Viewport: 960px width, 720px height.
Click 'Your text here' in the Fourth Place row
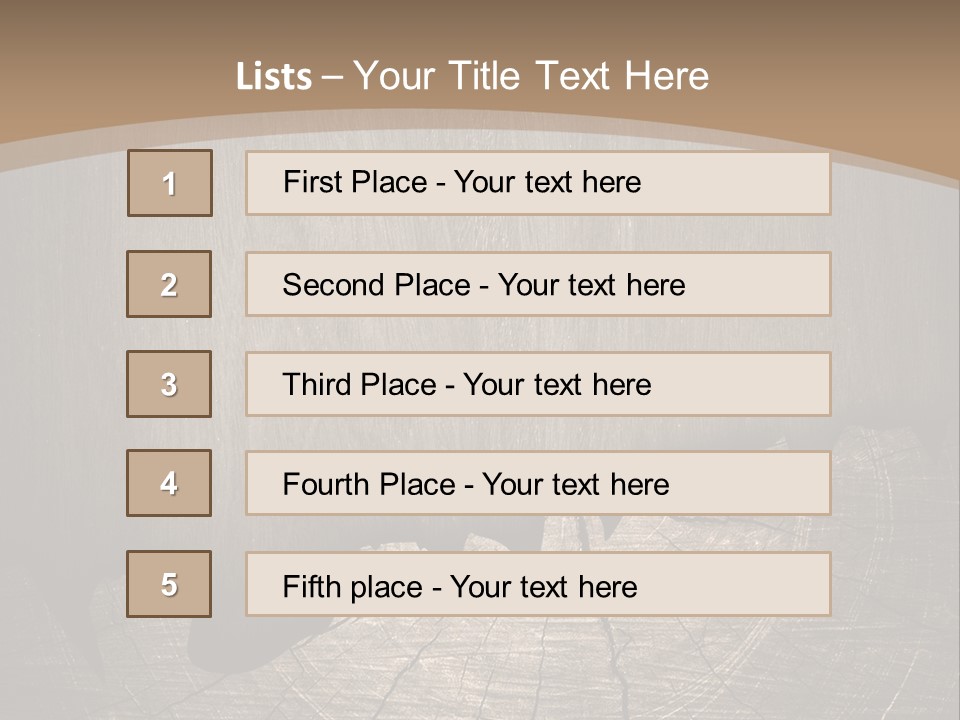coord(575,485)
